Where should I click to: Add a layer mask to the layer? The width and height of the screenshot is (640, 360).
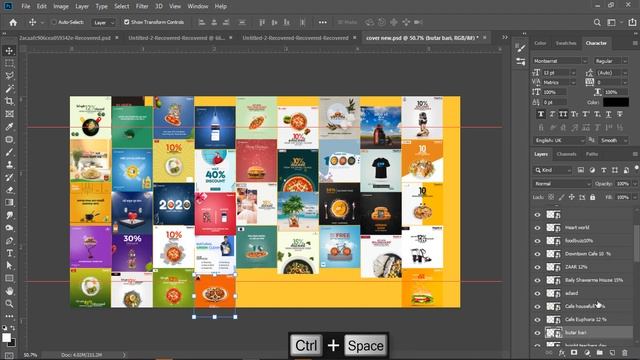pos(574,353)
